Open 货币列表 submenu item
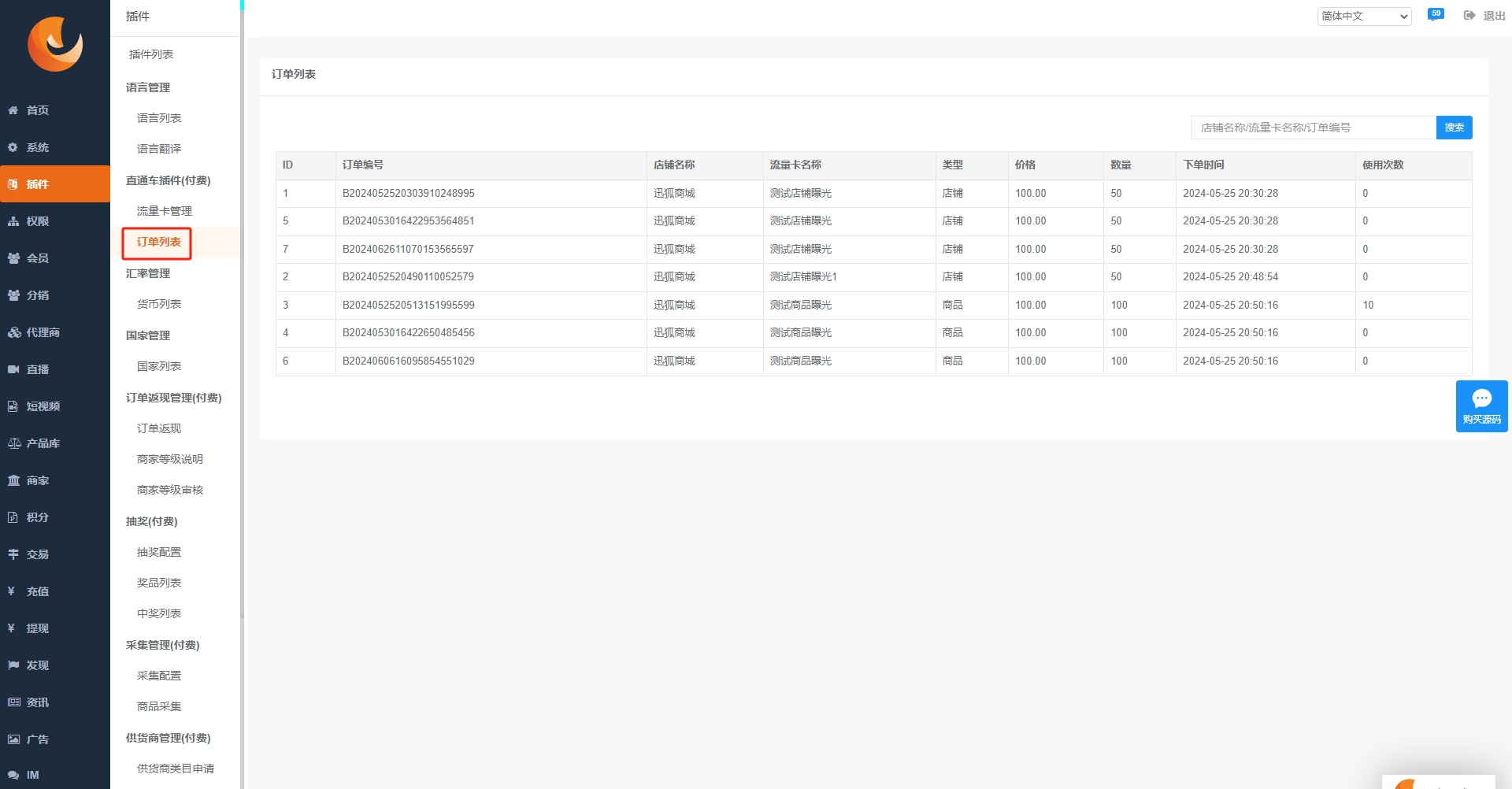 159,304
